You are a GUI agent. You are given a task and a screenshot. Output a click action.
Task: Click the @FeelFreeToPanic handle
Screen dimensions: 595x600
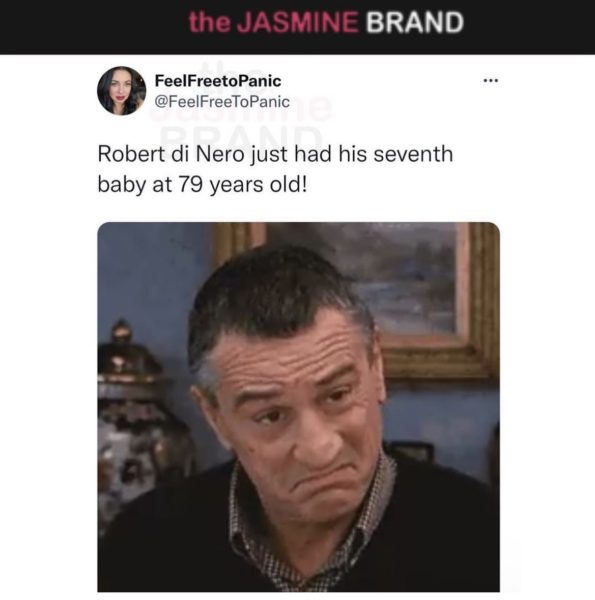click(x=222, y=102)
